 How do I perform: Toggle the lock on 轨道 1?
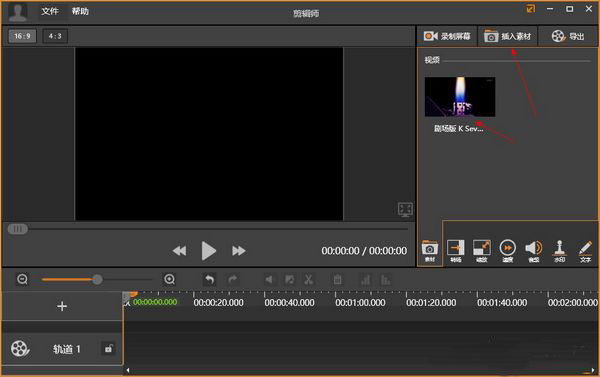coord(109,349)
